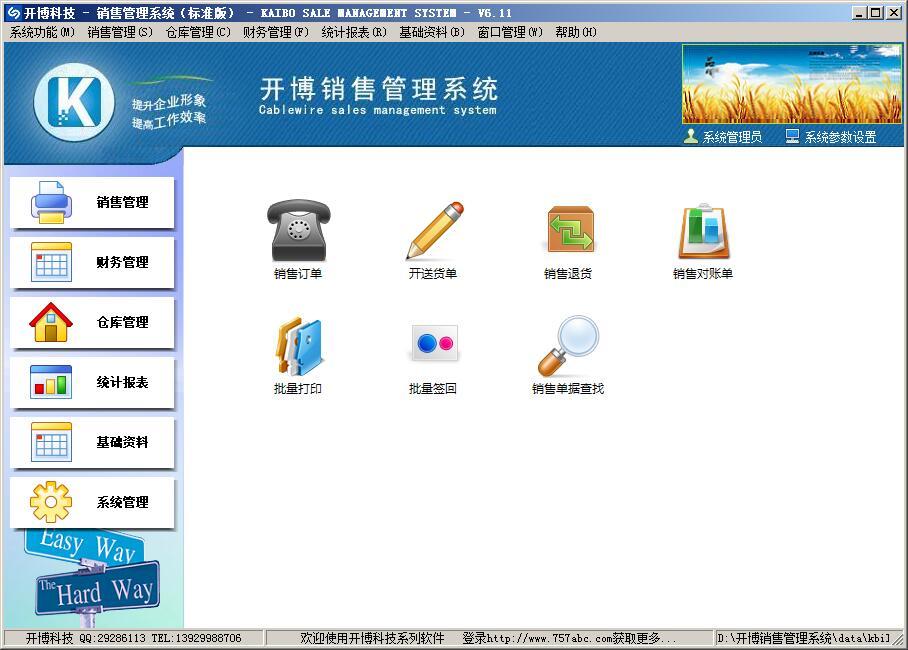Open the 仓库管理 house sidebar button
Screen dimensions: 908x650
[x=92, y=322]
